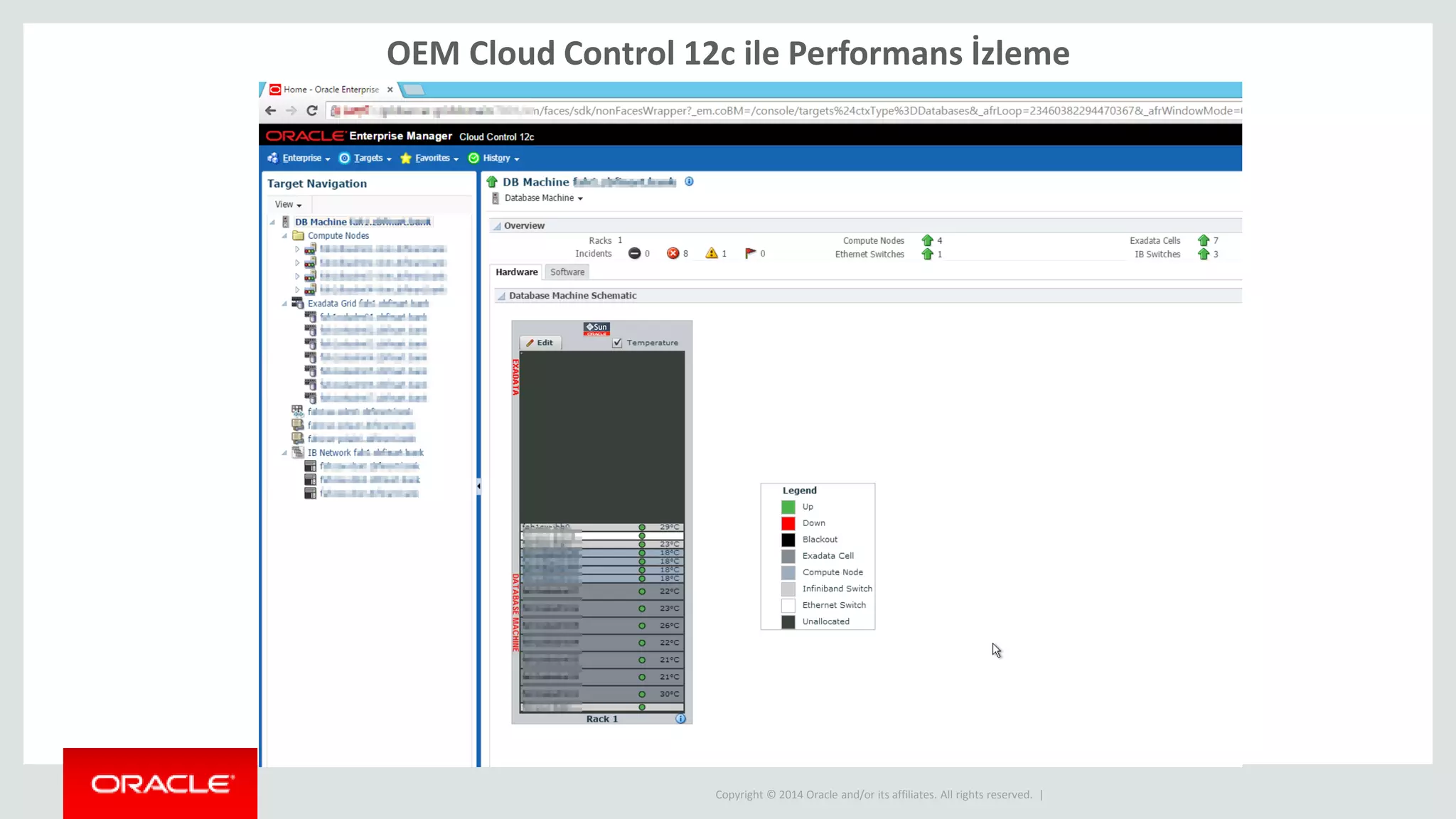This screenshot has width=1456, height=819.
Task: Click the DB Machine server icon in tree
Action: click(286, 222)
